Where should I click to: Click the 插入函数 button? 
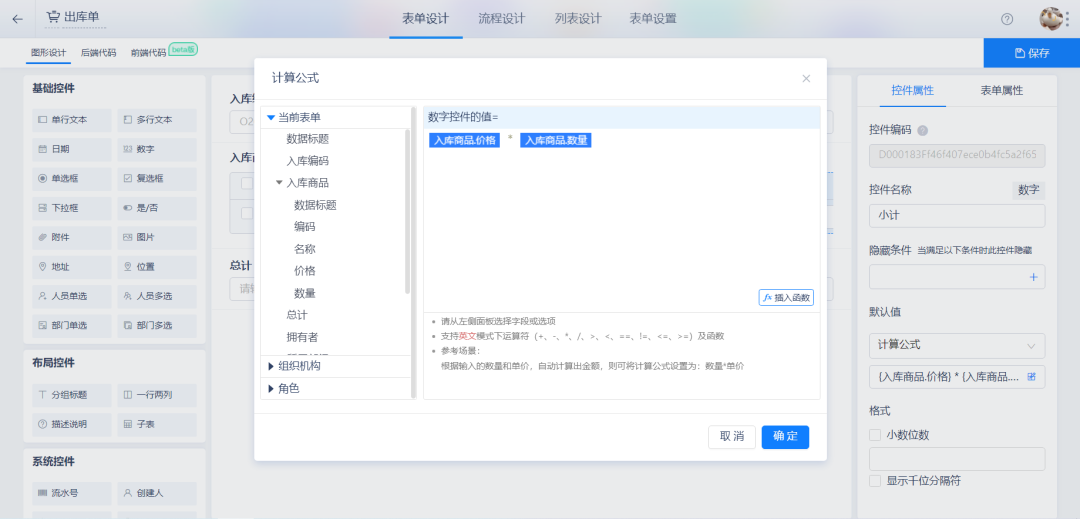click(786, 297)
